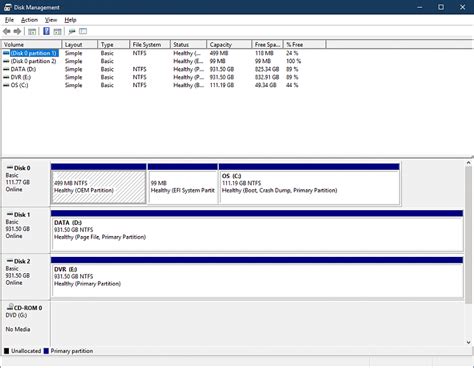Sort by the Volume column header
Image resolution: width=474 pixels, height=368 pixels.
click(x=32, y=44)
